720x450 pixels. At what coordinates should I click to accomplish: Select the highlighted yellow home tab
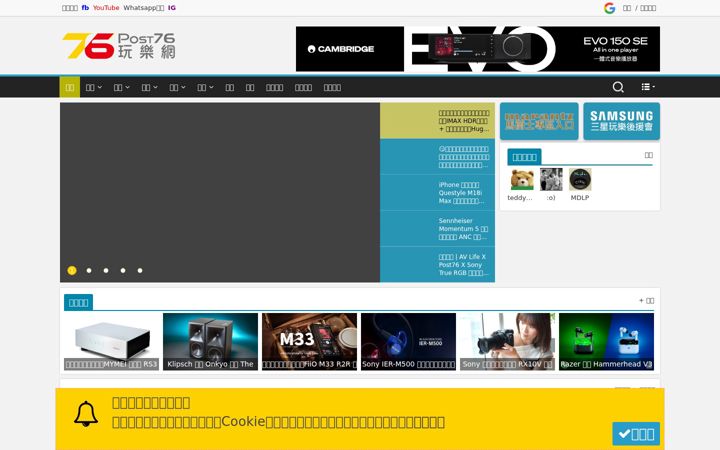tap(70, 87)
